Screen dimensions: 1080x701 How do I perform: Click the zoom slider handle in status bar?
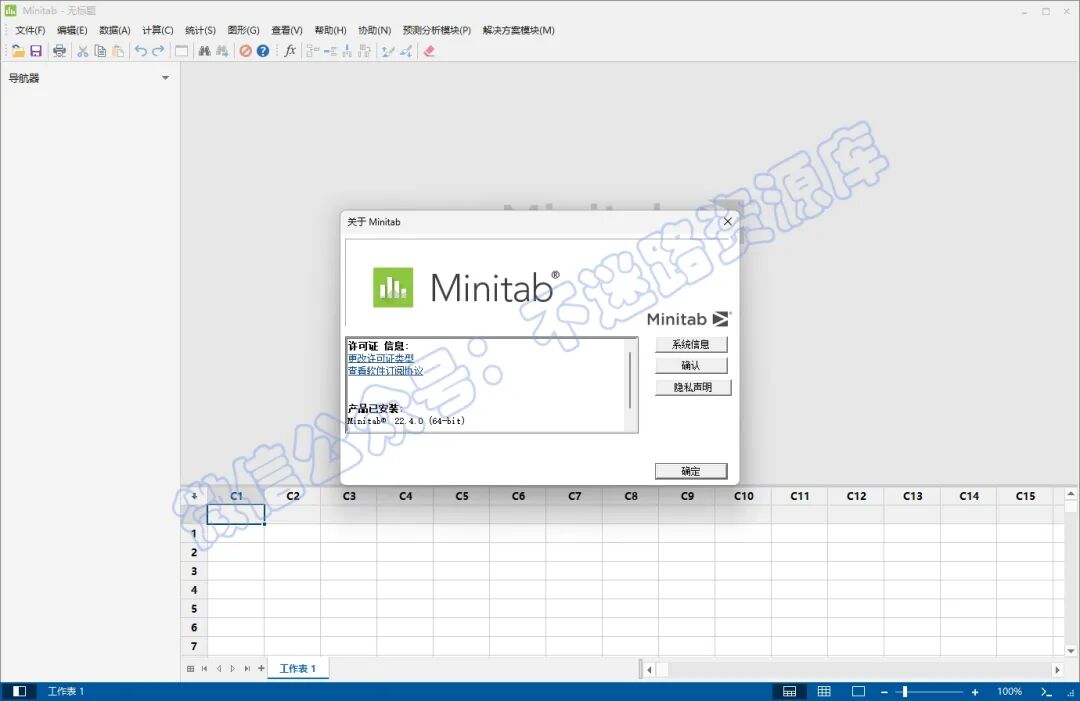(x=905, y=691)
